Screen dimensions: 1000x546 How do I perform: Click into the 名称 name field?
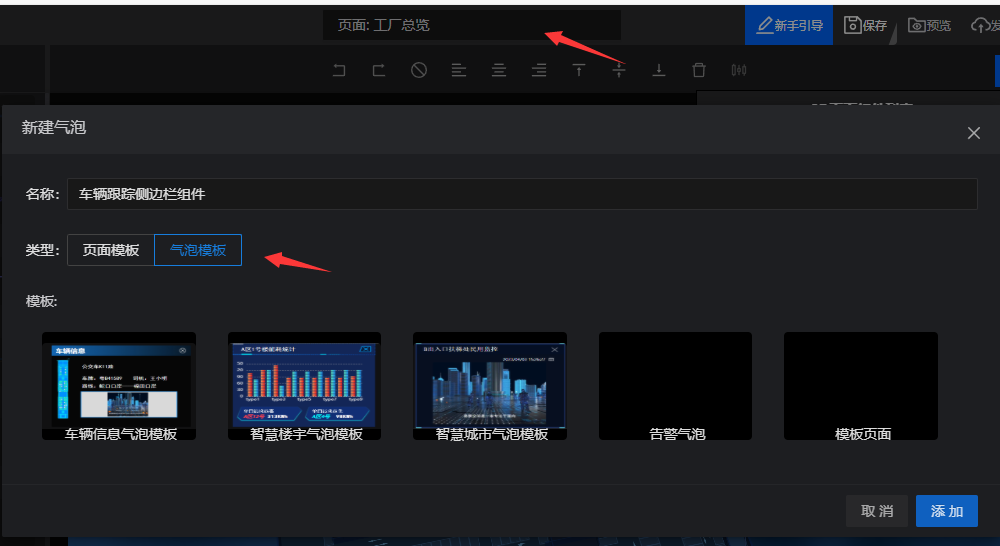(x=522, y=194)
